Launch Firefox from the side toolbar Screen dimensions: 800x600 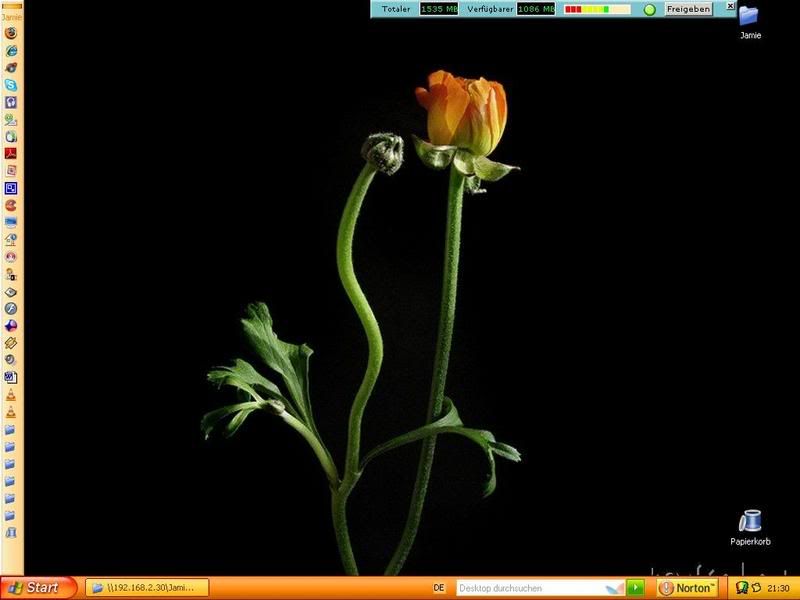[x=11, y=33]
